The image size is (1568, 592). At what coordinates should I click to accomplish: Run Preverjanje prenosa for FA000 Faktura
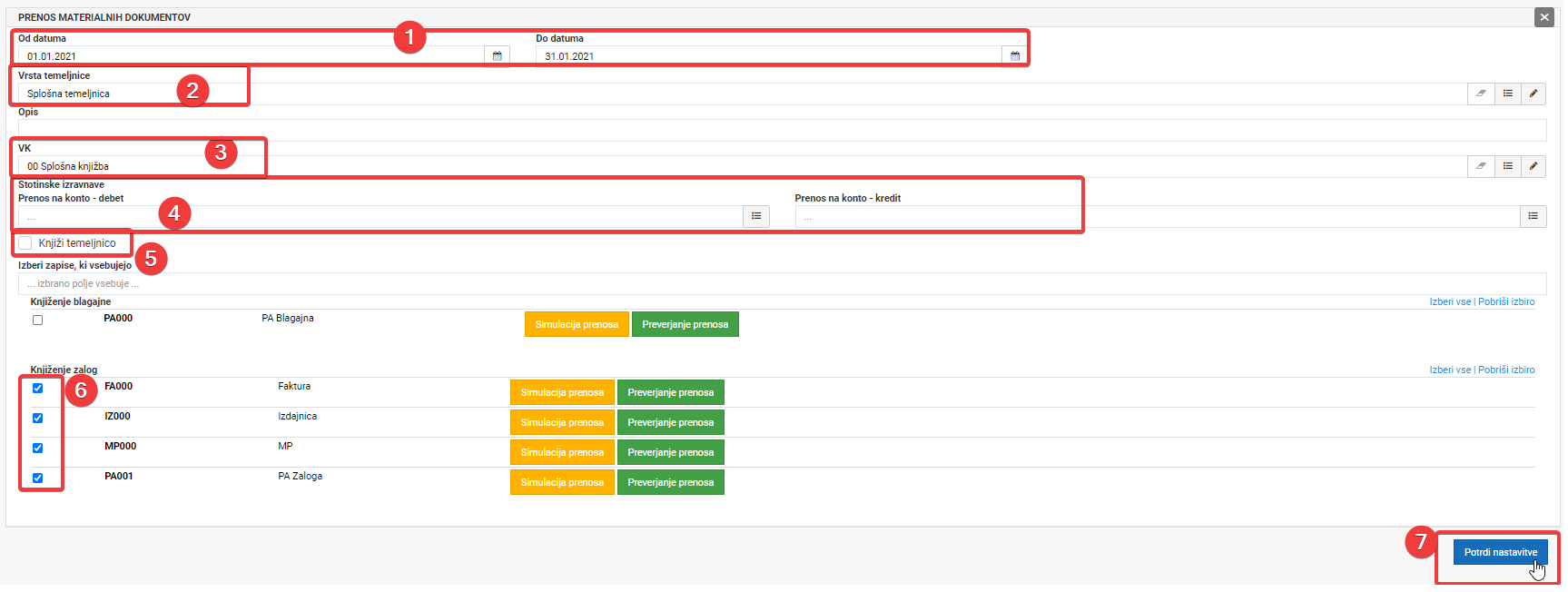(671, 392)
